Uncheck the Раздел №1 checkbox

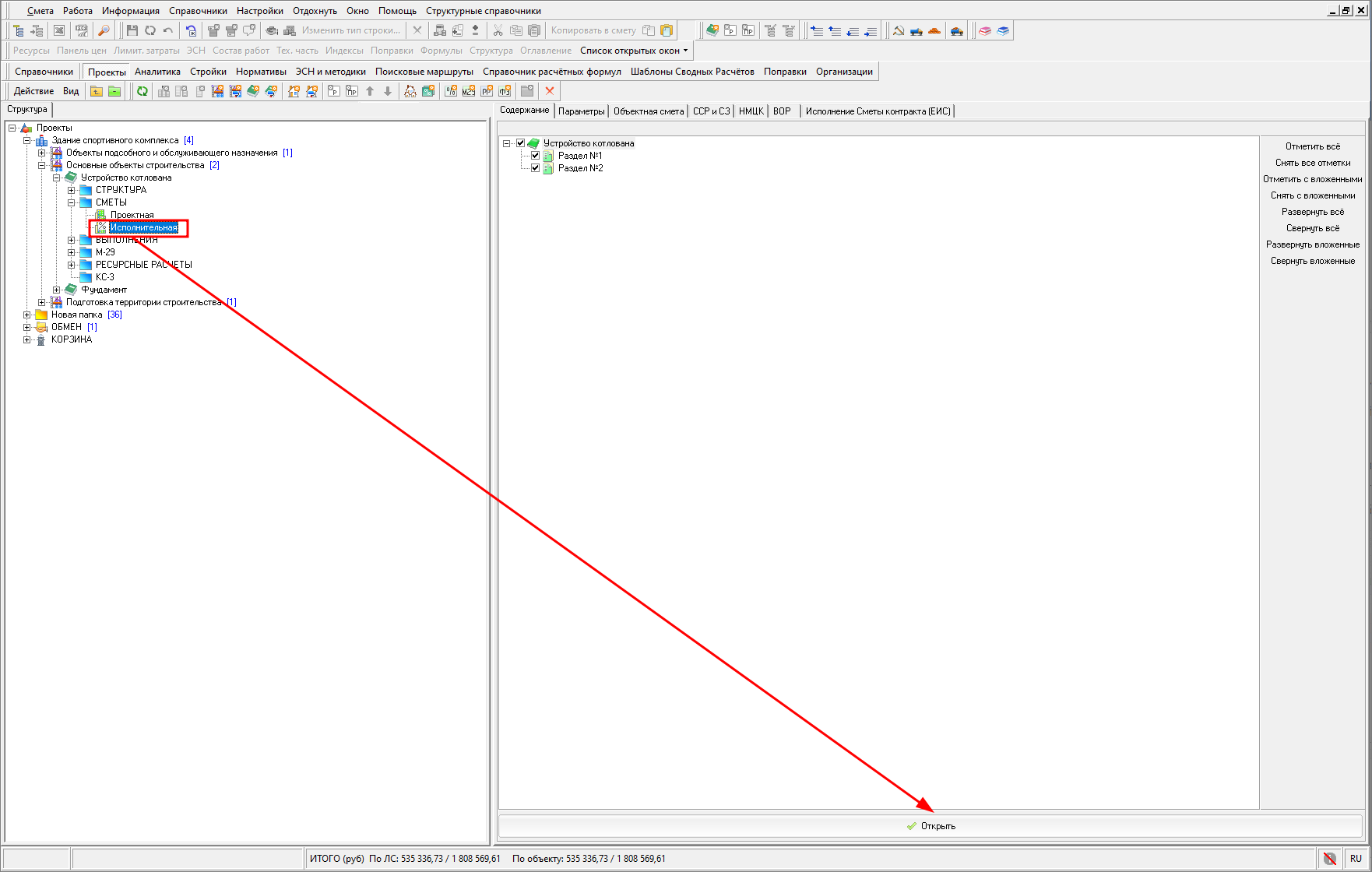click(536, 156)
